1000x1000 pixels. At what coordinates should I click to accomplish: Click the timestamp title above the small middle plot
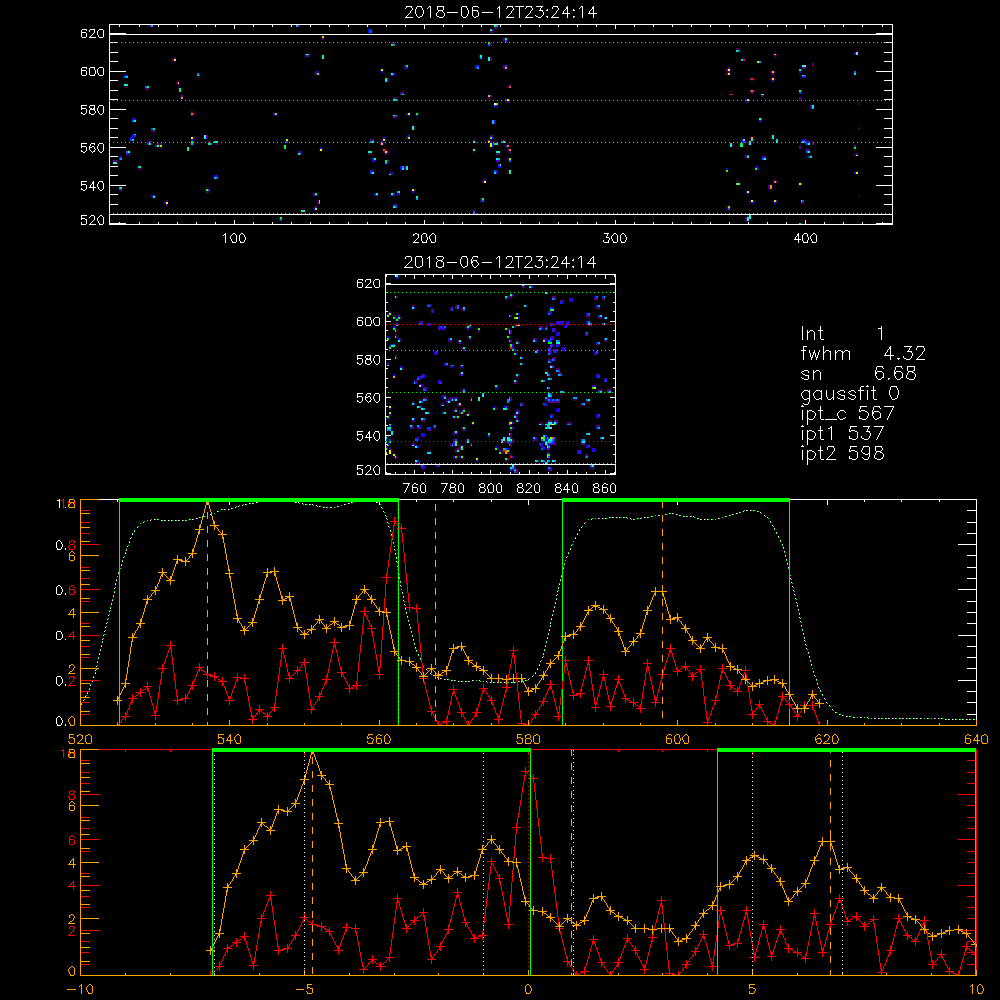pyautogui.click(x=501, y=262)
